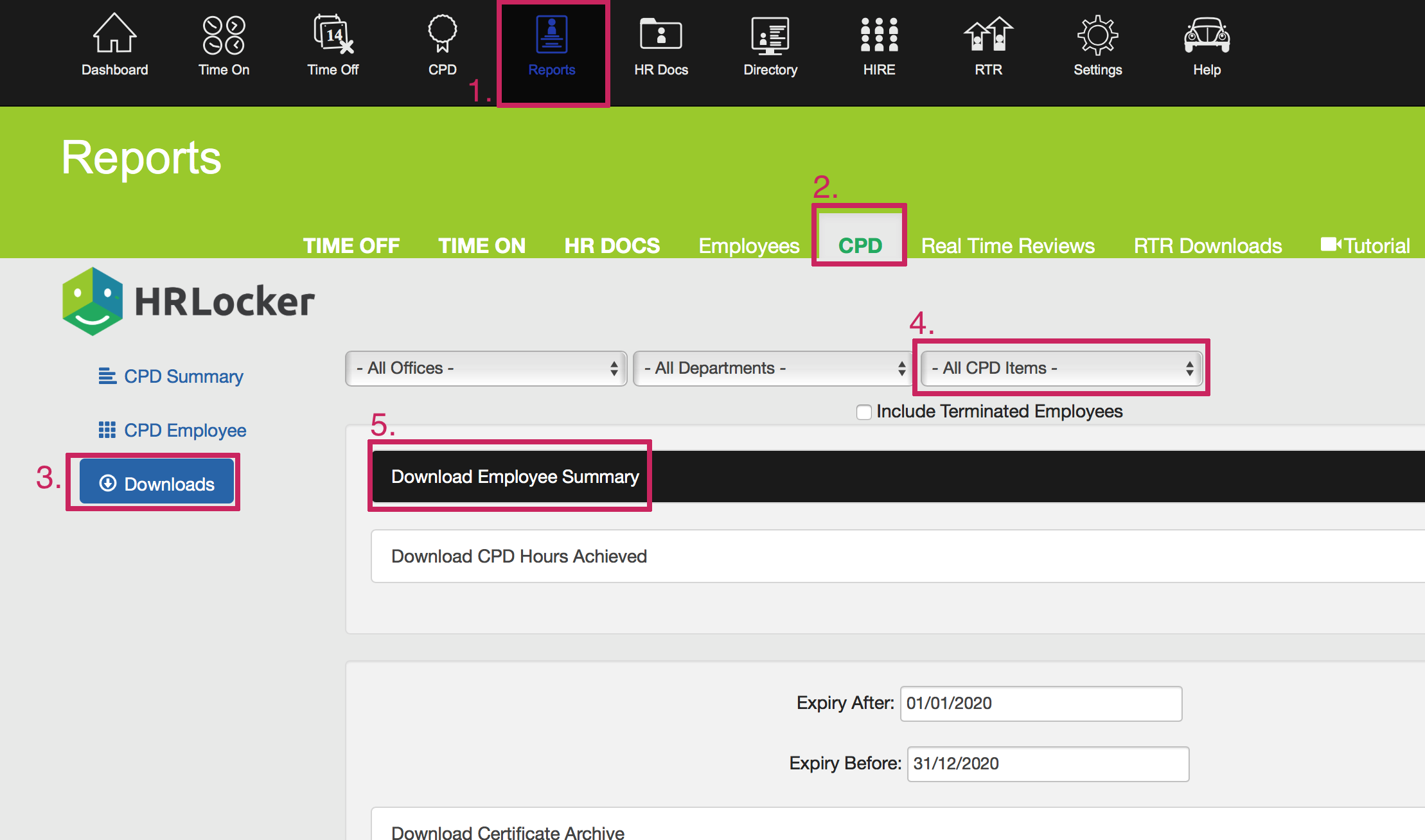Open Settings gear icon
This screenshot has width=1425, height=840.
(x=1097, y=35)
